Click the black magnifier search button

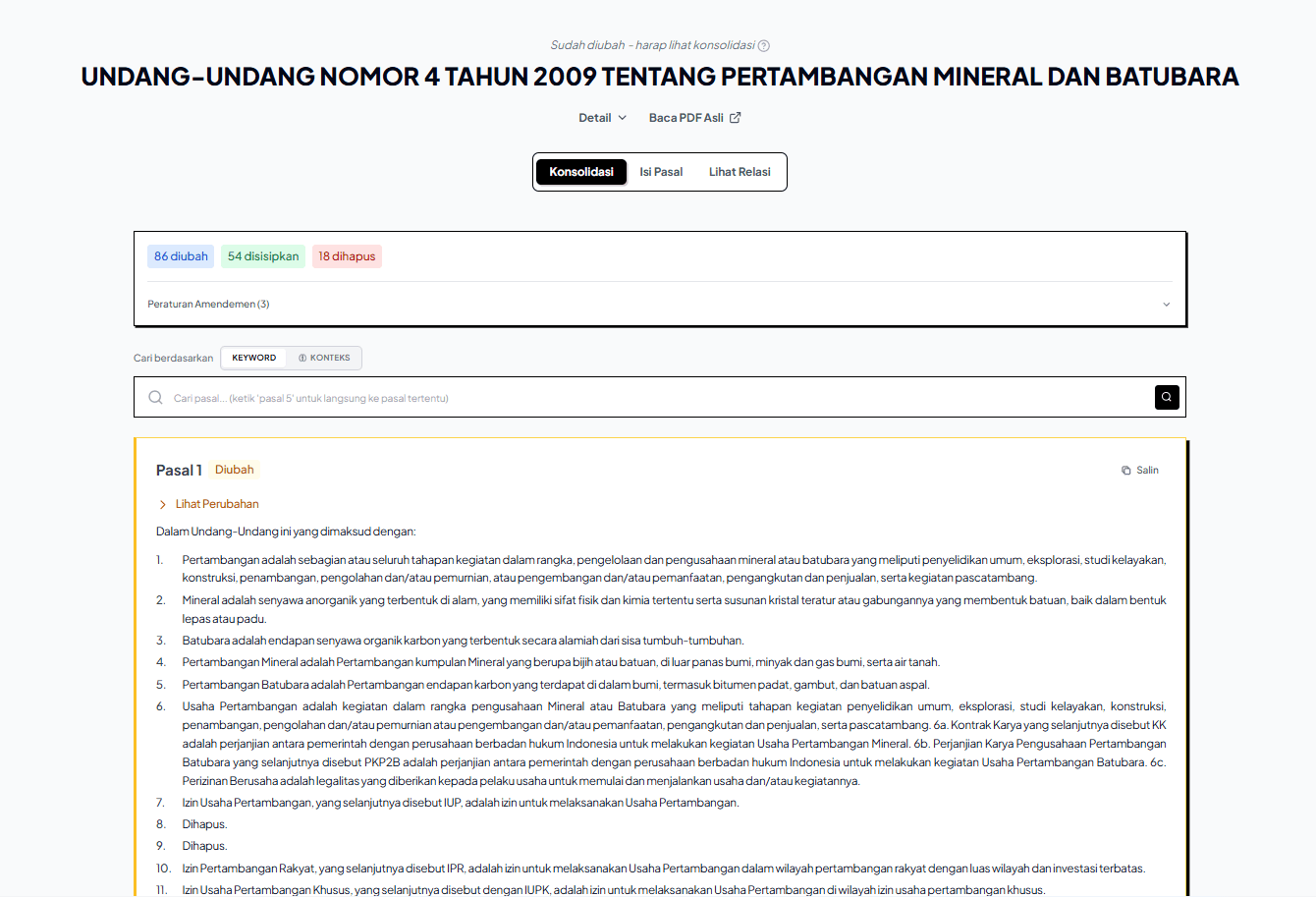point(1166,397)
